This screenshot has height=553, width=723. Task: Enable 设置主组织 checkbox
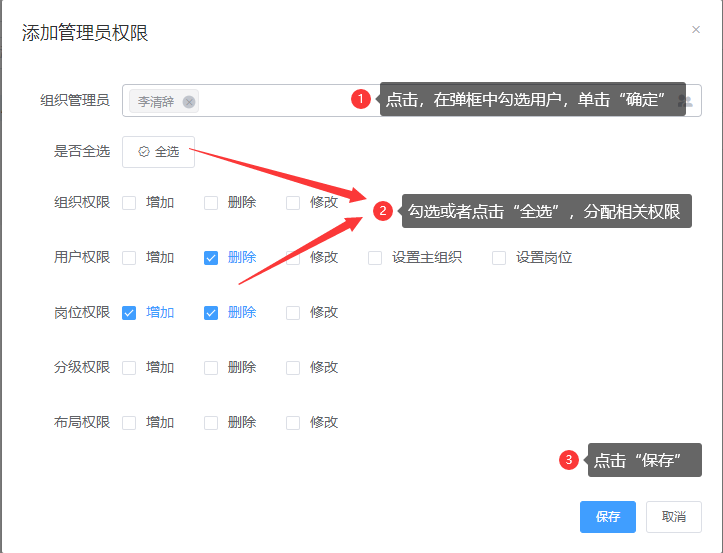[x=375, y=258]
